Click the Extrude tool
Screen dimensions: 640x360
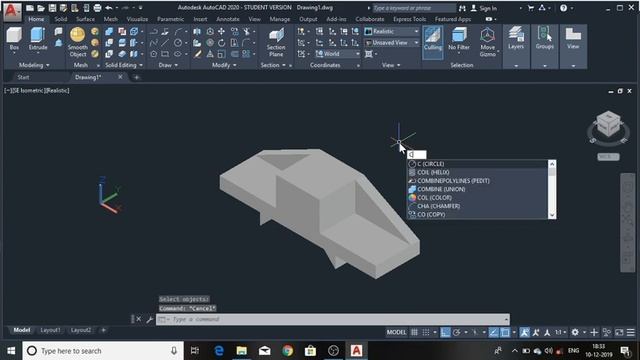[38, 39]
